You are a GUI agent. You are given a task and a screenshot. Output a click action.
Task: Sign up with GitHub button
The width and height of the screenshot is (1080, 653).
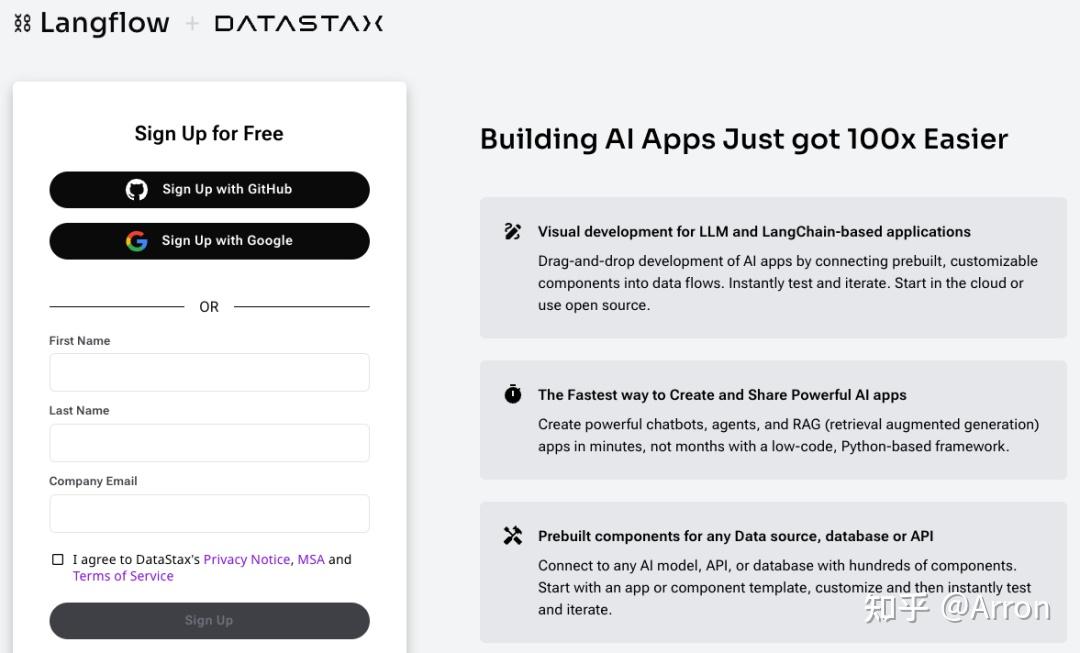209,190
